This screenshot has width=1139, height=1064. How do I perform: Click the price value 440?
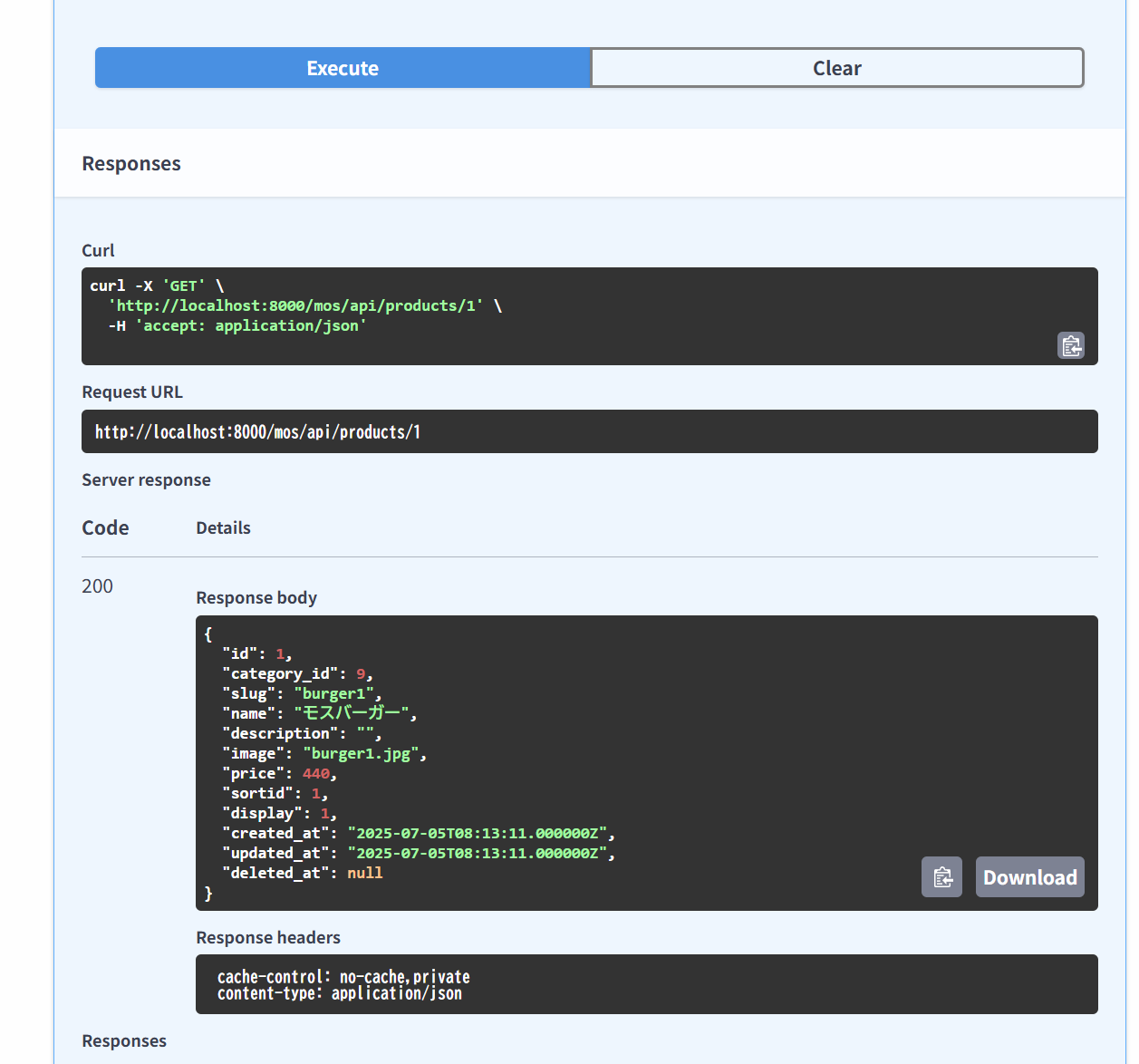[316, 774]
